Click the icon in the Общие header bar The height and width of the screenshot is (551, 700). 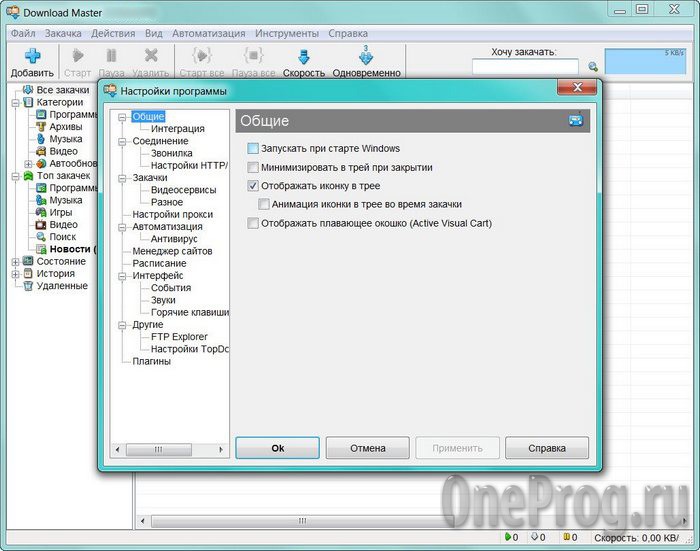coord(576,120)
